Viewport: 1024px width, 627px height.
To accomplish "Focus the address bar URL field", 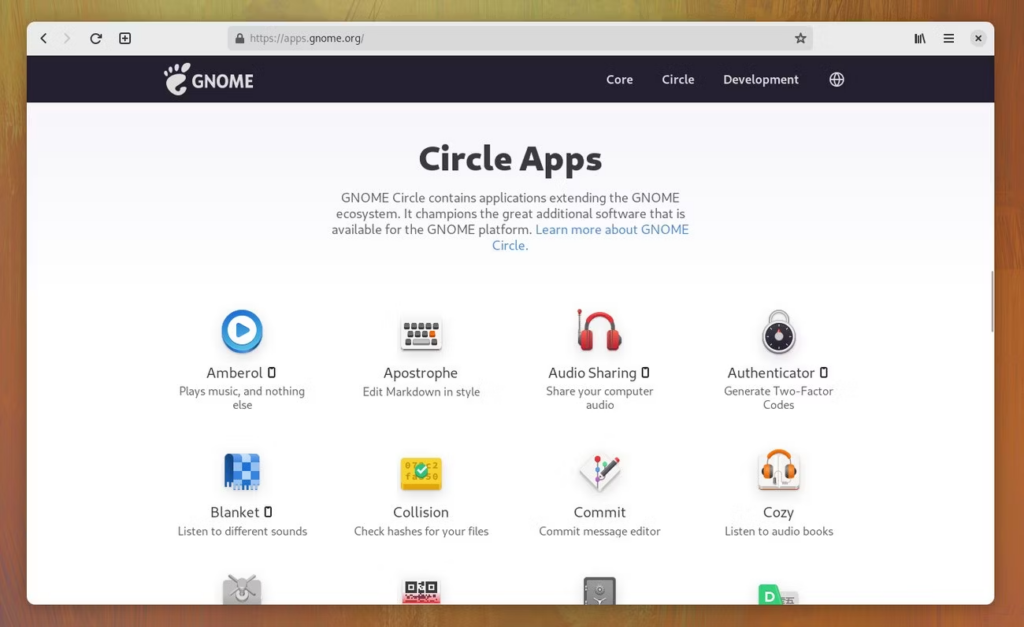I will [520, 39].
